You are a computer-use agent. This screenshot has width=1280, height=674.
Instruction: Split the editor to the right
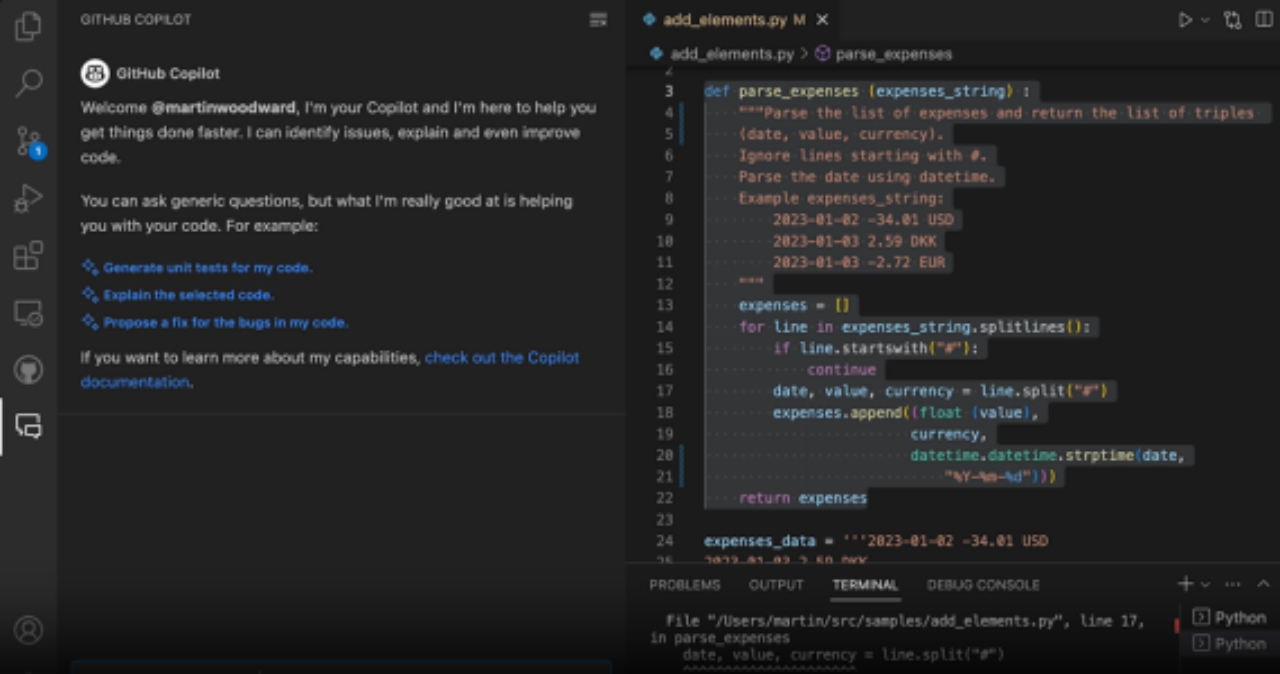tap(1264, 20)
